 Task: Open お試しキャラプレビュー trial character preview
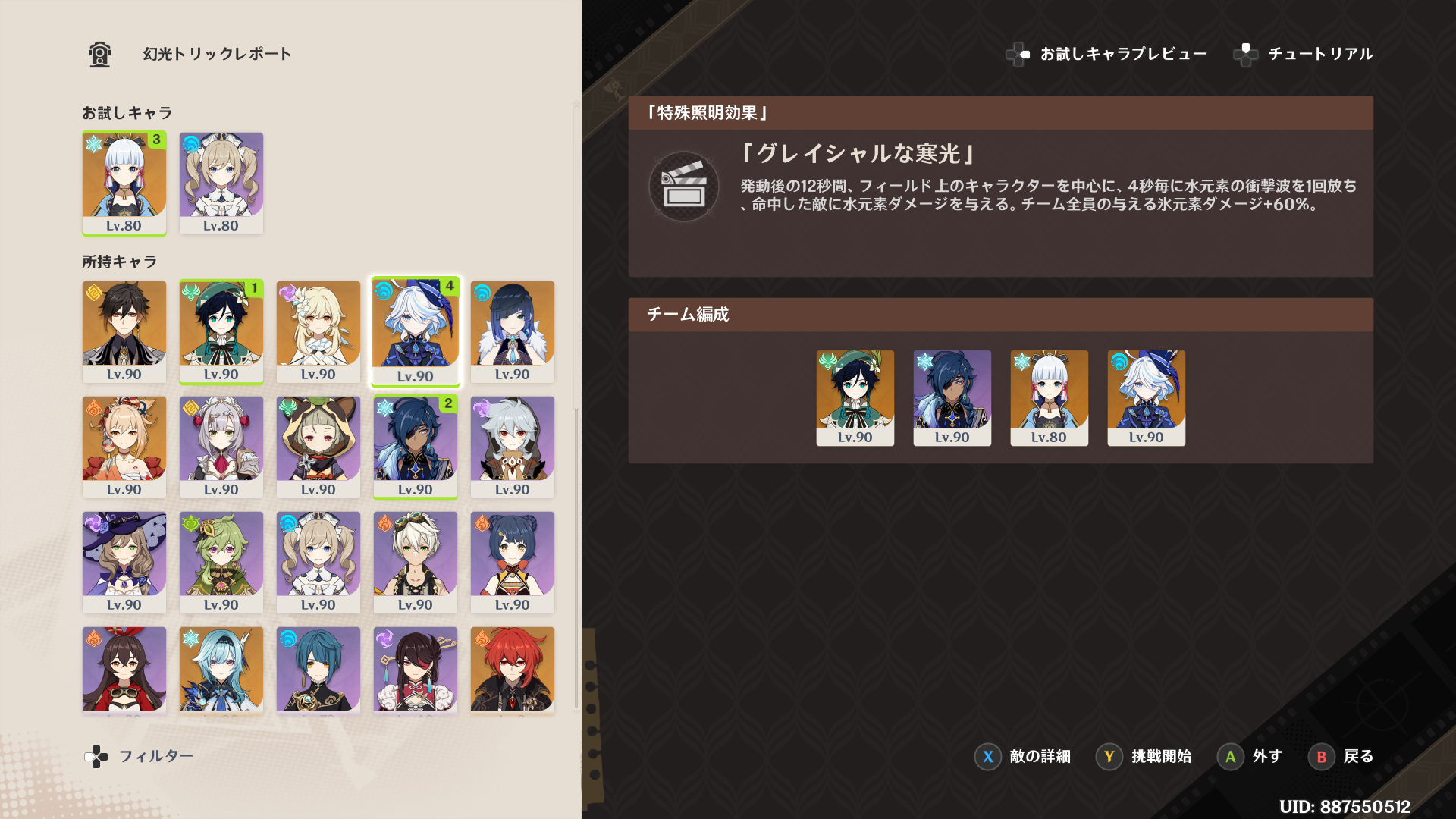1123,54
